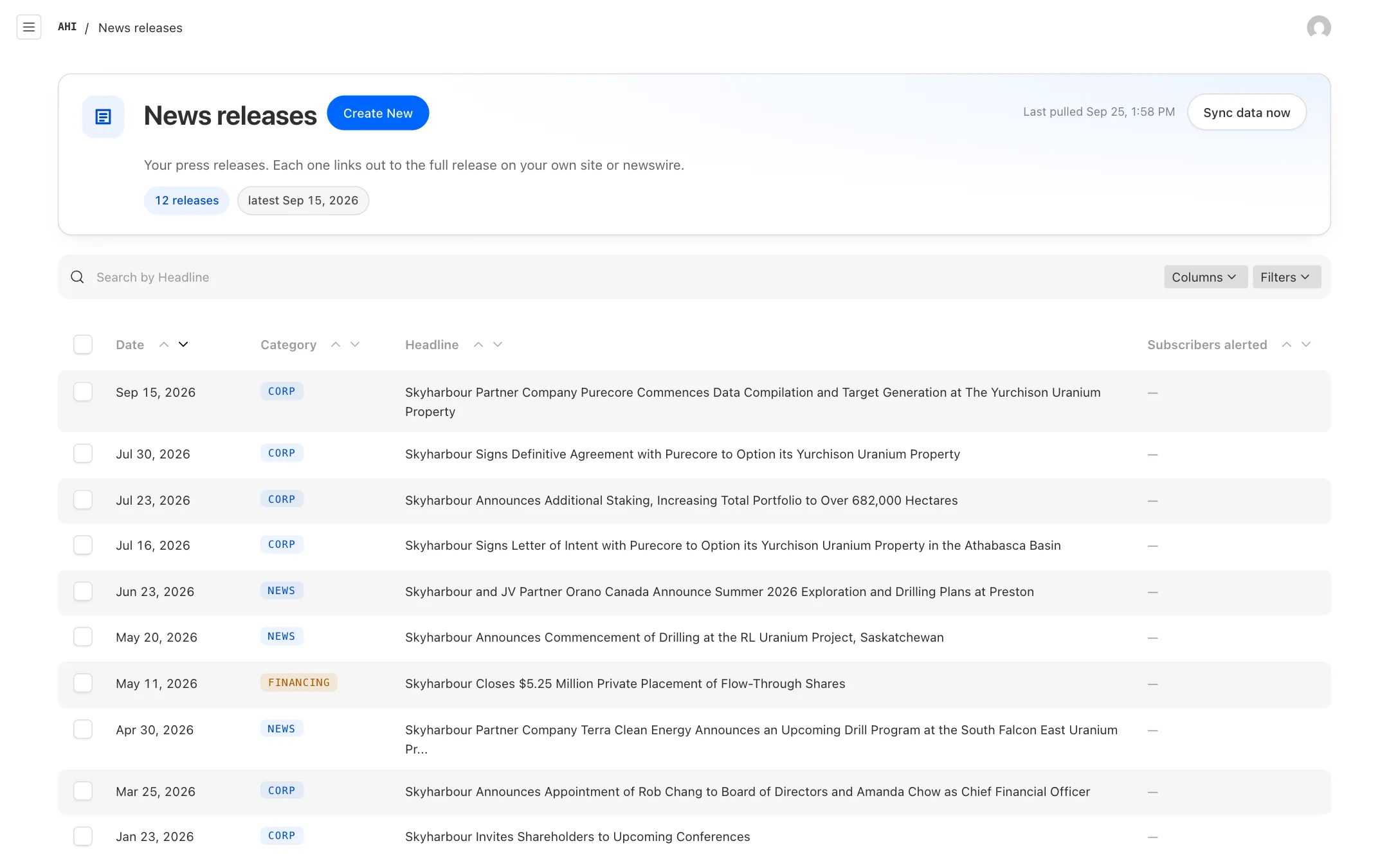Click the Sep 15, 2026 date cell
Viewport: 1389px width, 868px height.
[156, 392]
